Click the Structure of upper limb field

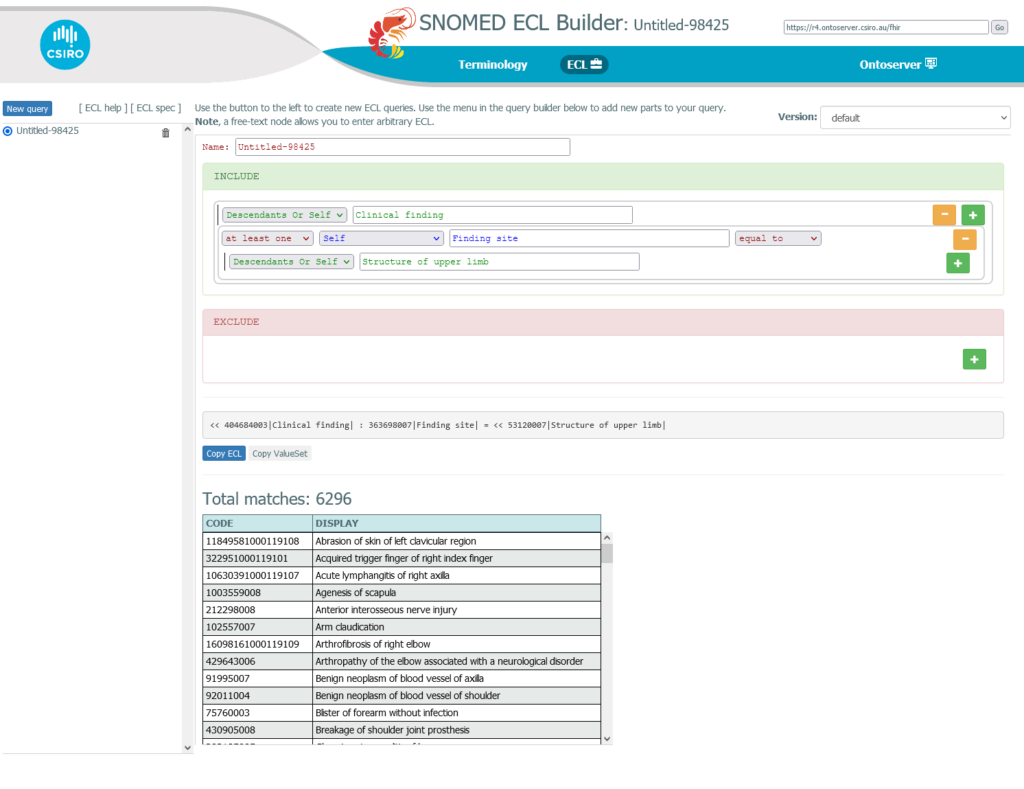coord(499,262)
